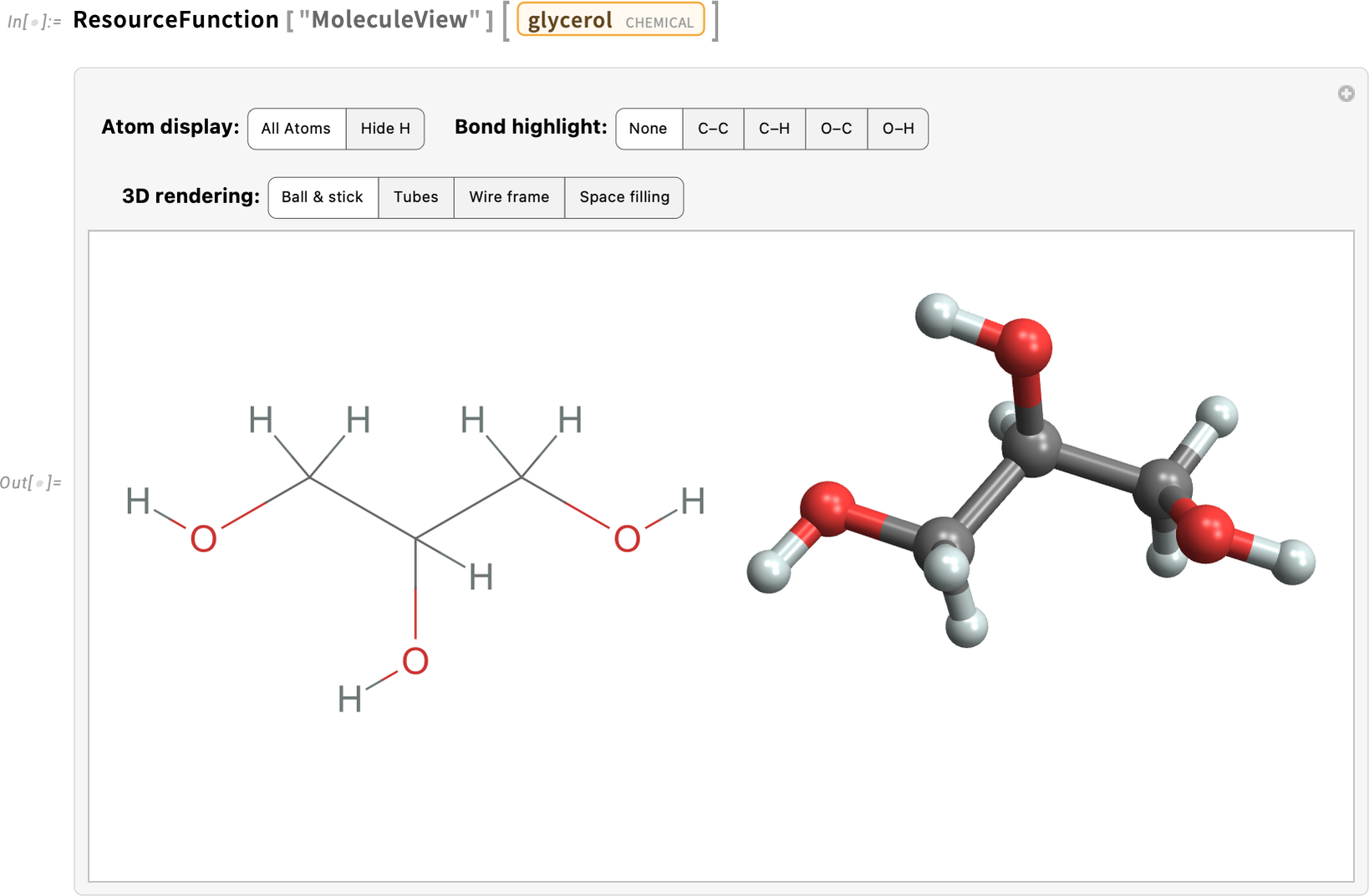Select the Hide H atom display option
The image size is (1369, 896).
[x=384, y=129]
